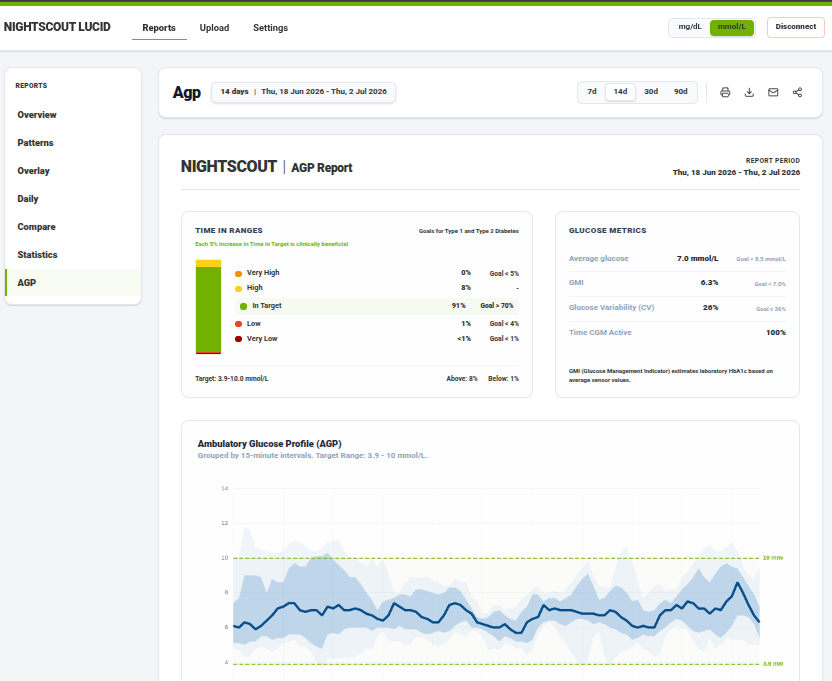
Task: Click Glucose Variability (CV) label
Action: tap(611, 307)
